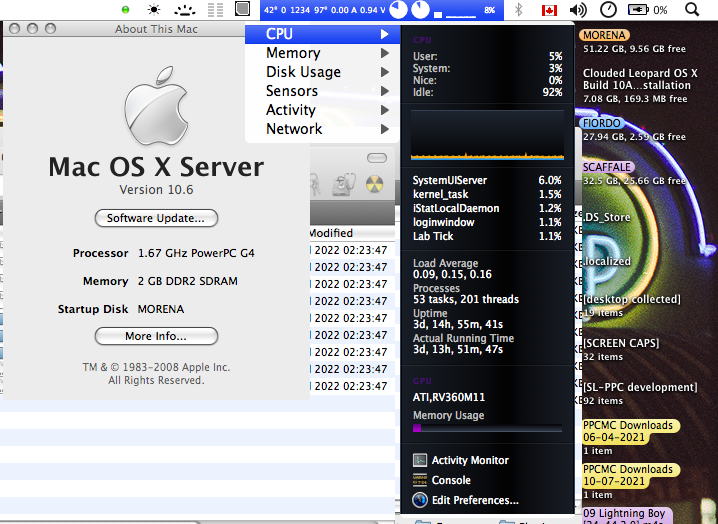The width and height of the screenshot is (718, 524).
Task: Click the second iStat CPU pie chart
Action: click(x=420, y=10)
